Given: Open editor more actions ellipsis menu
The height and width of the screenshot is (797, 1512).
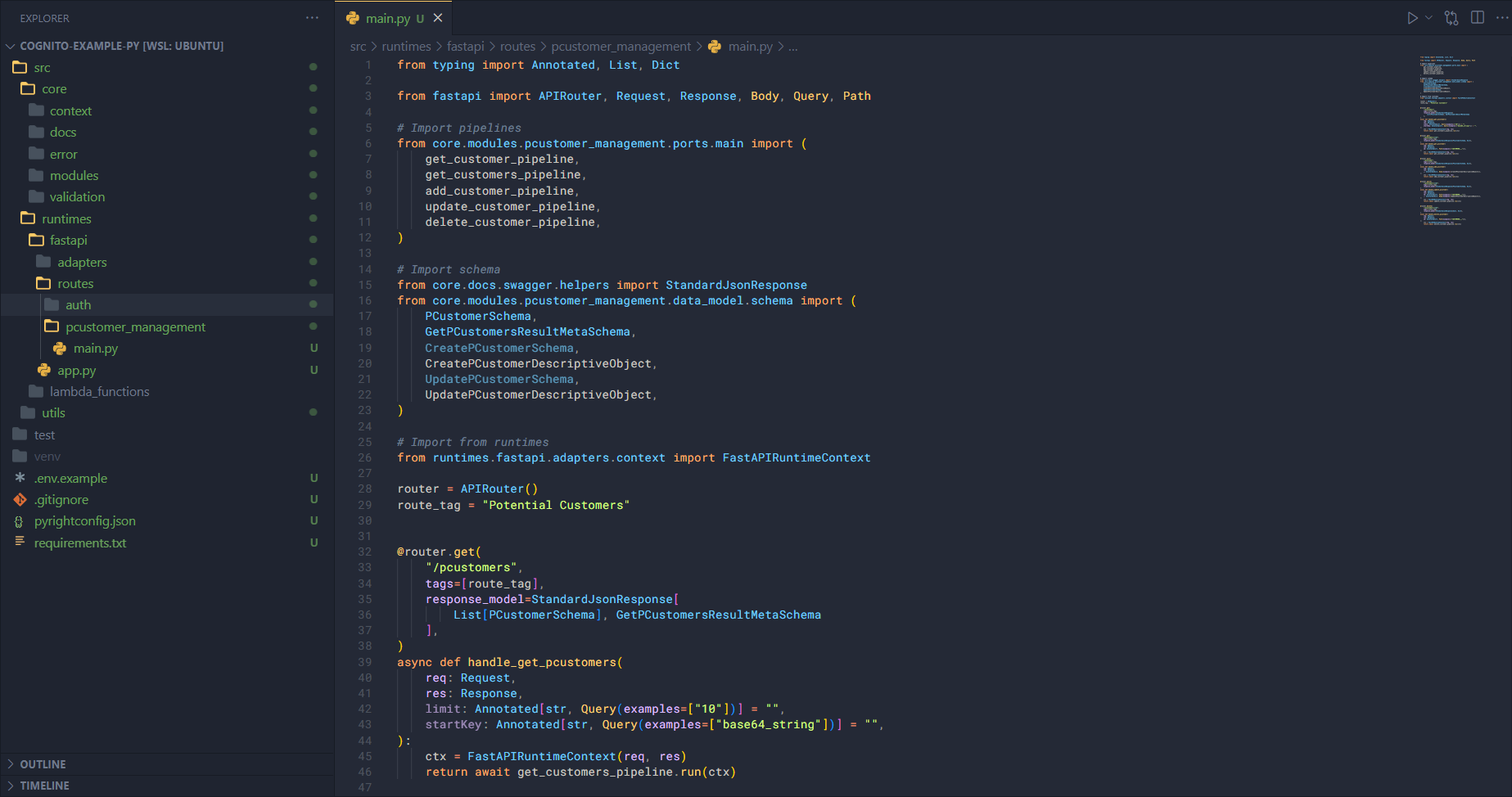Looking at the screenshot, I should [x=1501, y=18].
